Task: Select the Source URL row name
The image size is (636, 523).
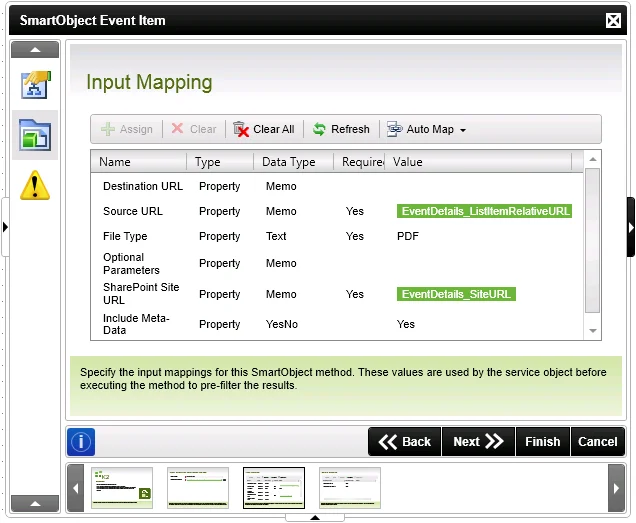Action: 133,211
